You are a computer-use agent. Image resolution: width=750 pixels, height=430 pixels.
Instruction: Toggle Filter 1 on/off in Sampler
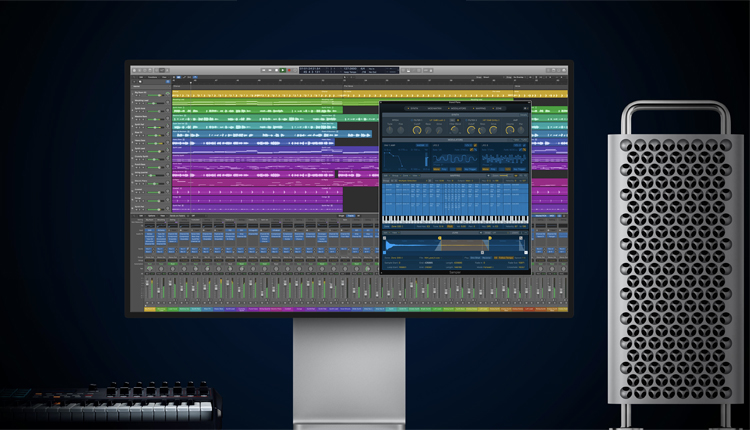point(412,120)
